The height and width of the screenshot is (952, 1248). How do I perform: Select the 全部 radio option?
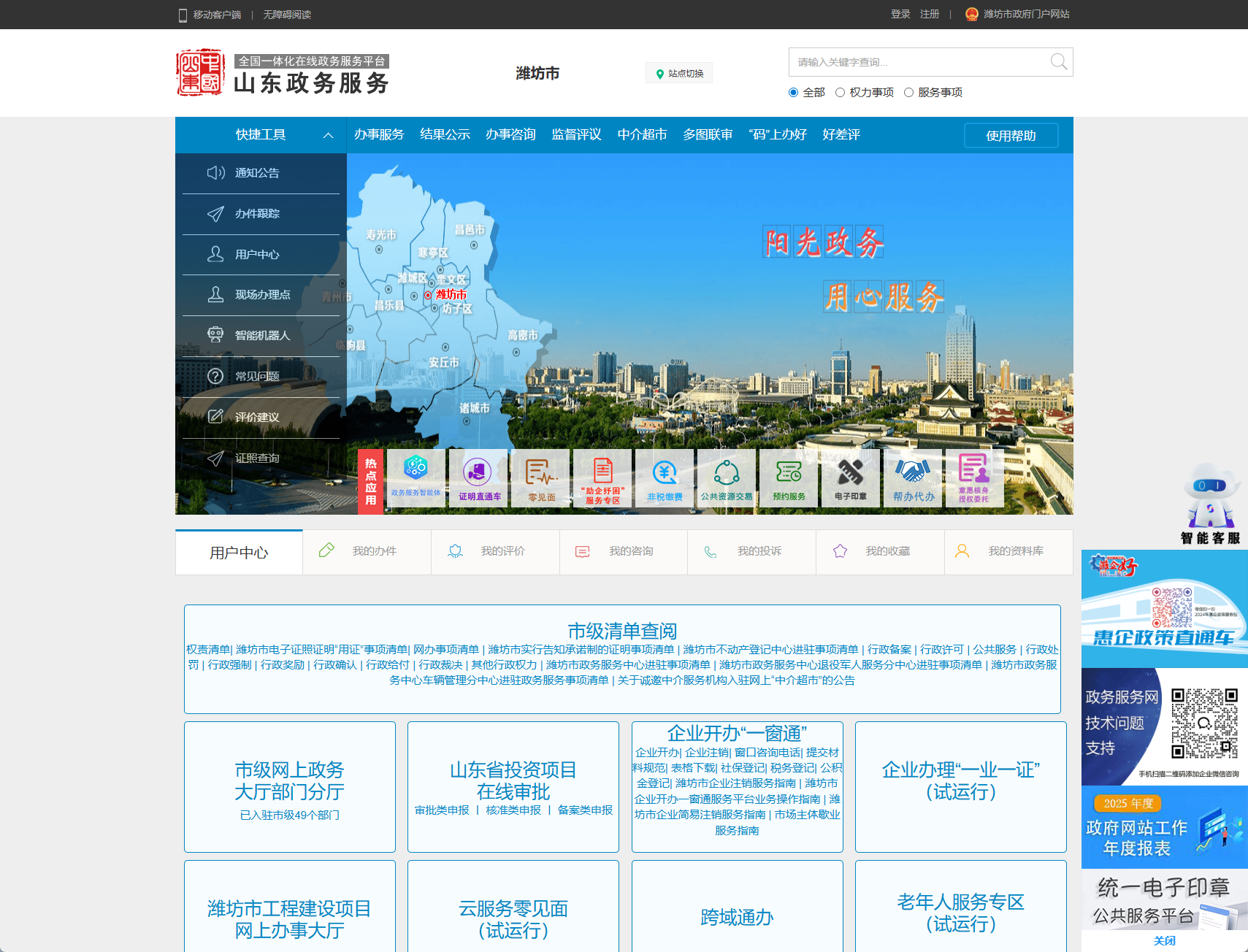[793, 92]
